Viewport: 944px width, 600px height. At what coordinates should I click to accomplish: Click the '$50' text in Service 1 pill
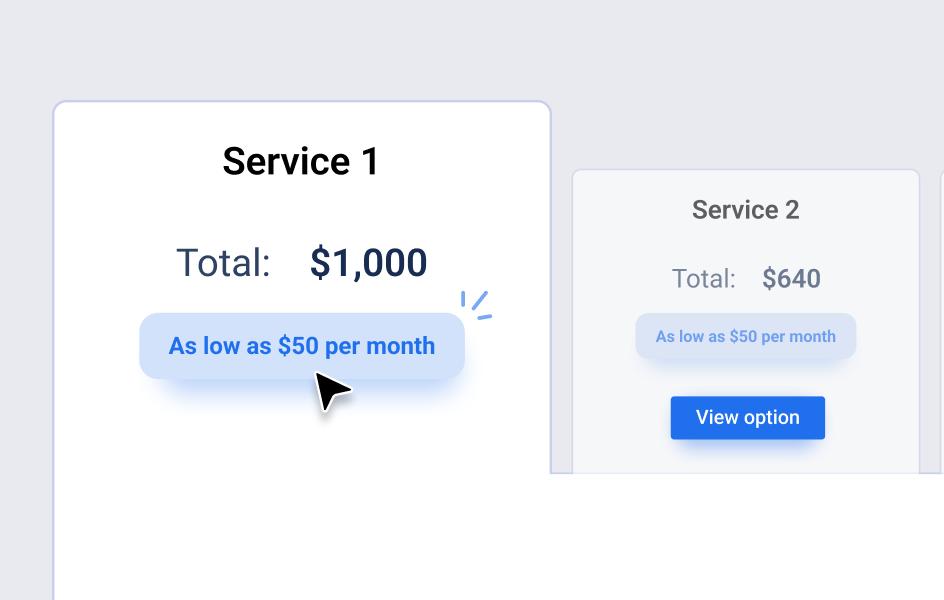click(x=298, y=346)
